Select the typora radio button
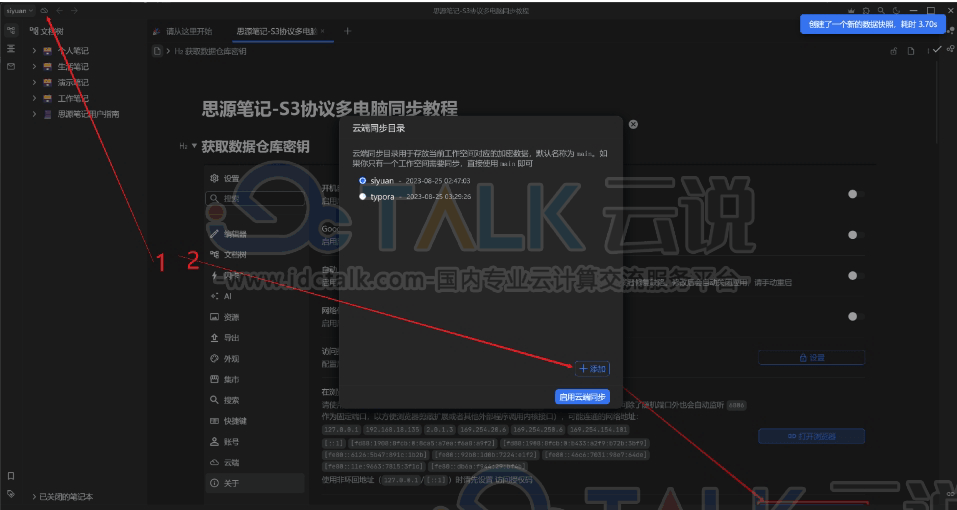957x510 pixels. pyautogui.click(x=363, y=196)
